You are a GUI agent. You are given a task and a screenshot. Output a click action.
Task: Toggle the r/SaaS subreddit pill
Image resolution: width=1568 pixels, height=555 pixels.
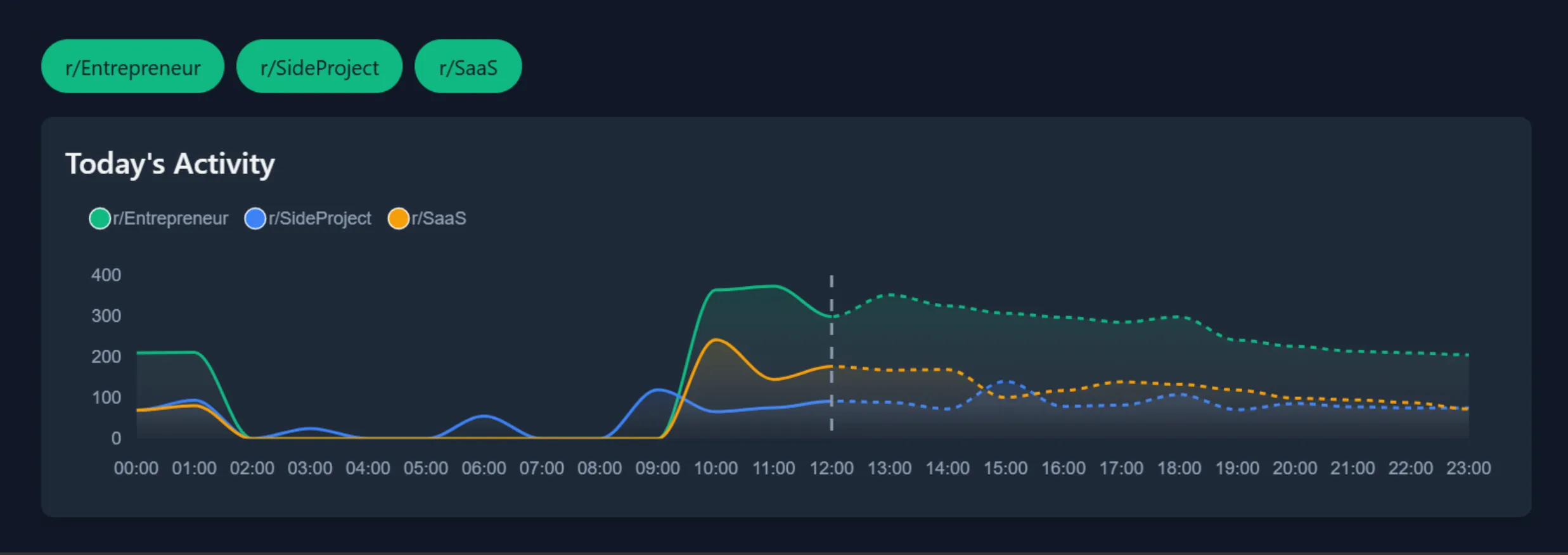tap(468, 67)
